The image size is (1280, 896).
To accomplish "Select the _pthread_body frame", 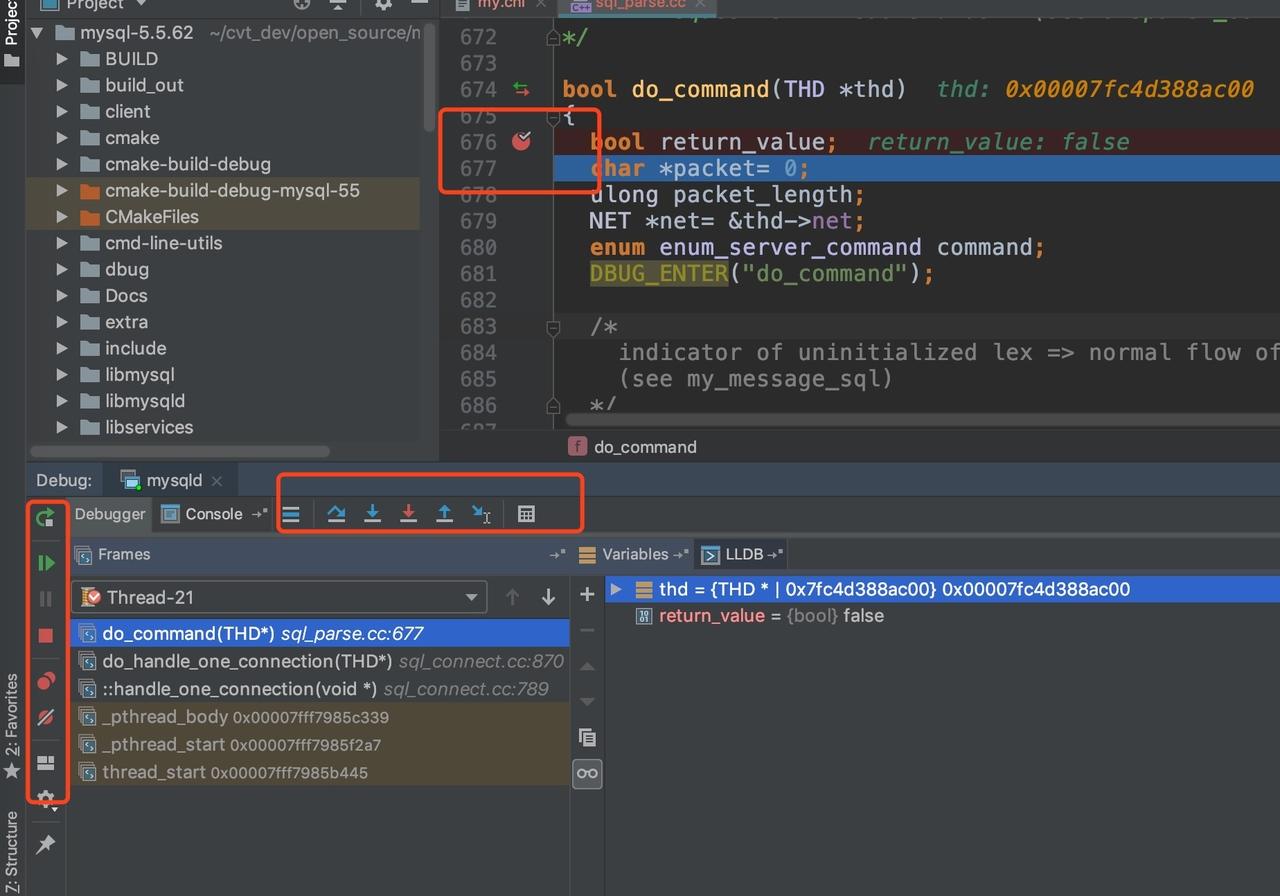I will 320,717.
